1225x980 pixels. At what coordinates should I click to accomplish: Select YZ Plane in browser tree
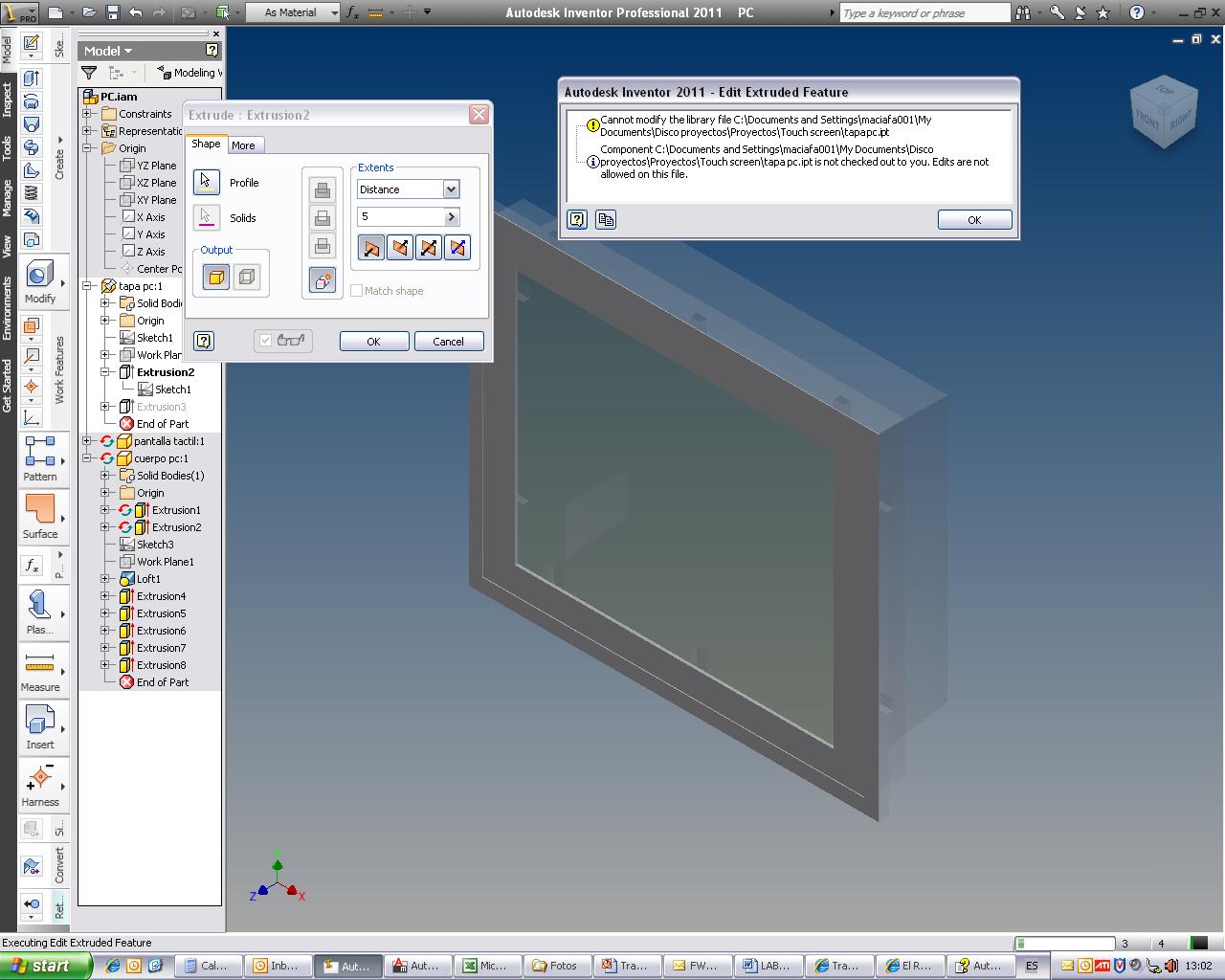[x=156, y=166]
